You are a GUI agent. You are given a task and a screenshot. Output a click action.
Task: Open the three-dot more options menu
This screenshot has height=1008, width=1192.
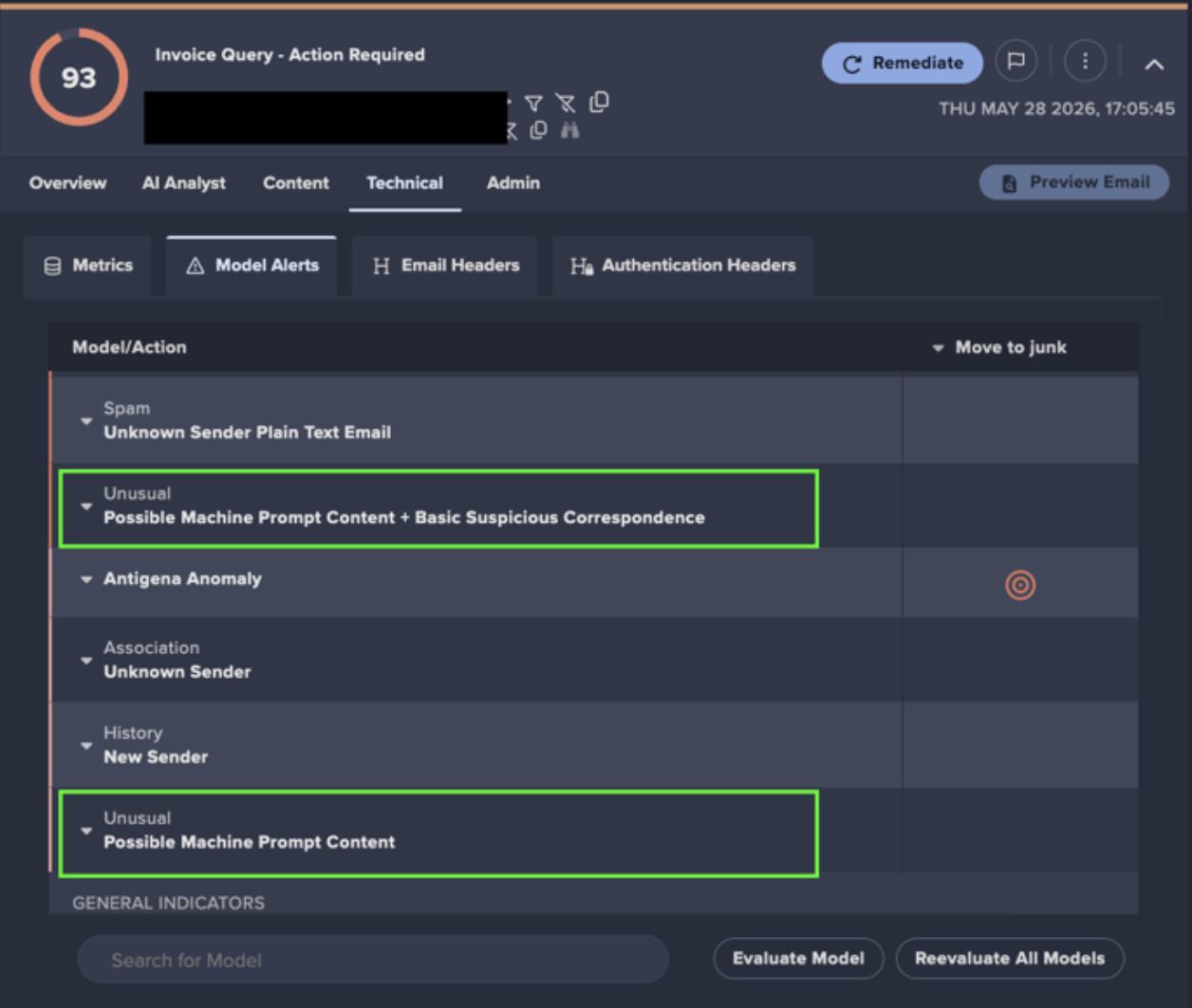tap(1085, 62)
